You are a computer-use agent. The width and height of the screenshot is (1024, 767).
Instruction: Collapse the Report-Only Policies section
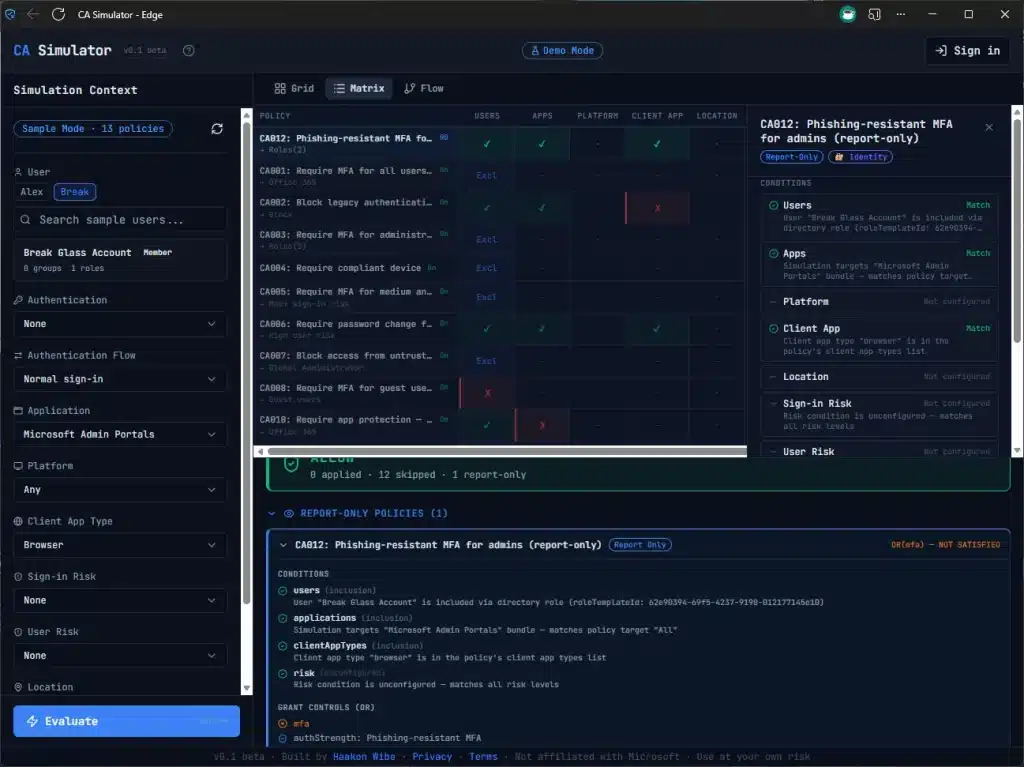click(272, 513)
